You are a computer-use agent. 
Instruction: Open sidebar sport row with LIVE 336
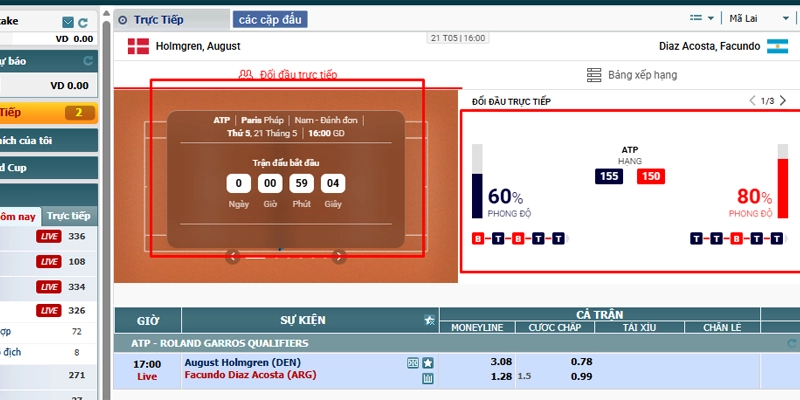(48, 237)
